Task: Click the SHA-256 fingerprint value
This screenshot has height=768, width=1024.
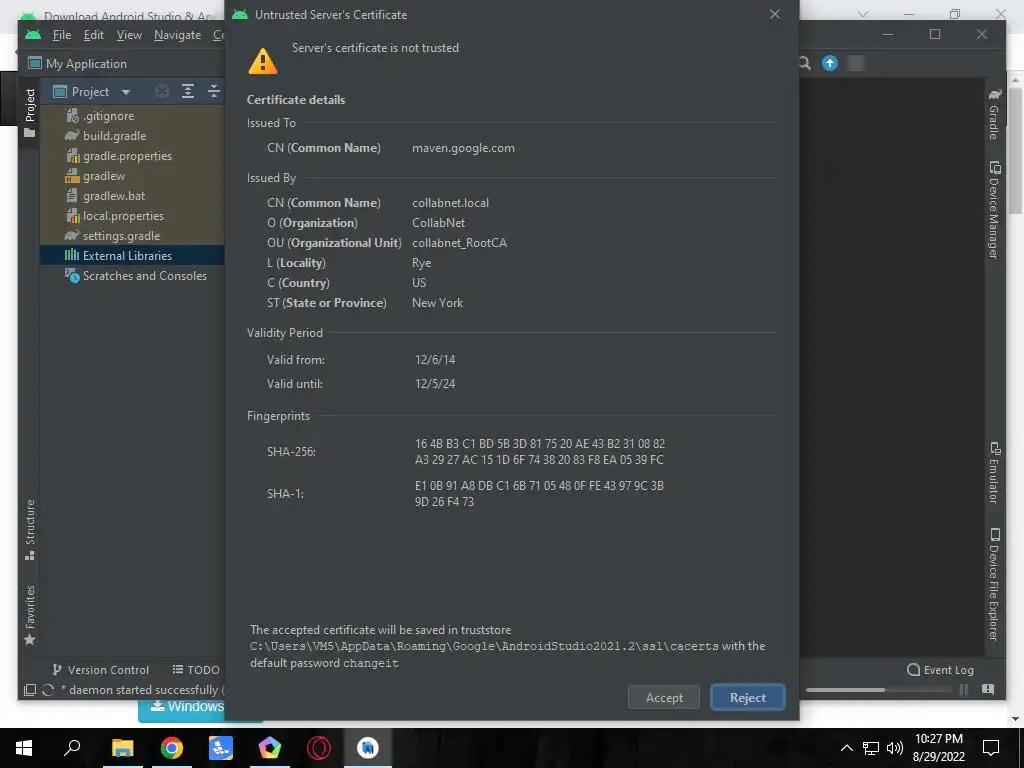Action: point(539,451)
